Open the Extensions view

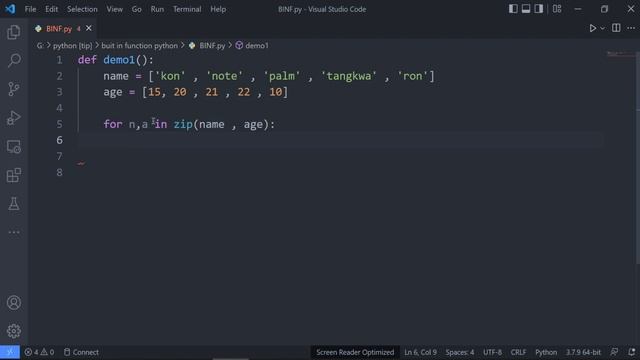[x=13, y=175]
